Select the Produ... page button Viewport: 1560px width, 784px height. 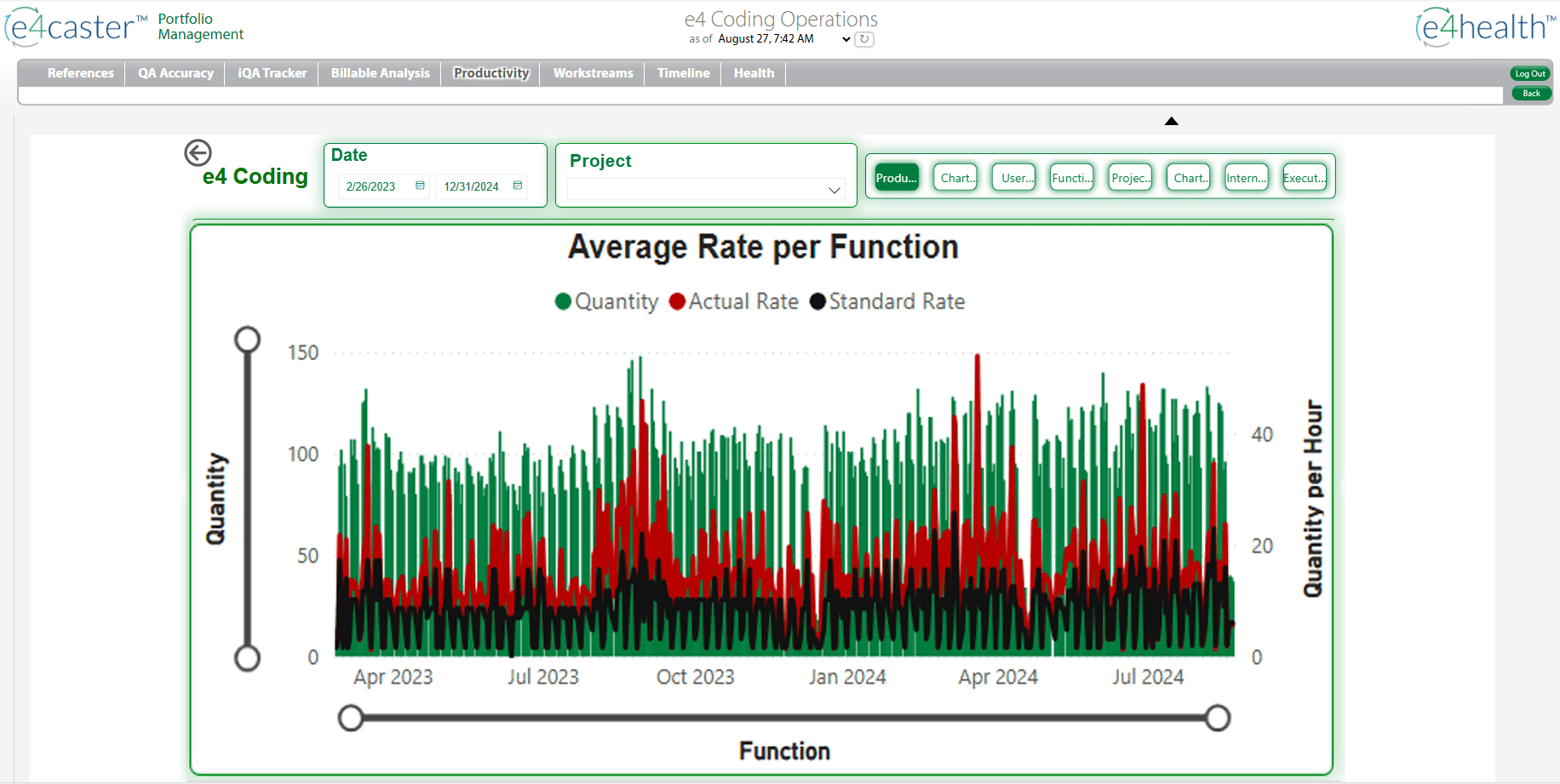(897, 177)
